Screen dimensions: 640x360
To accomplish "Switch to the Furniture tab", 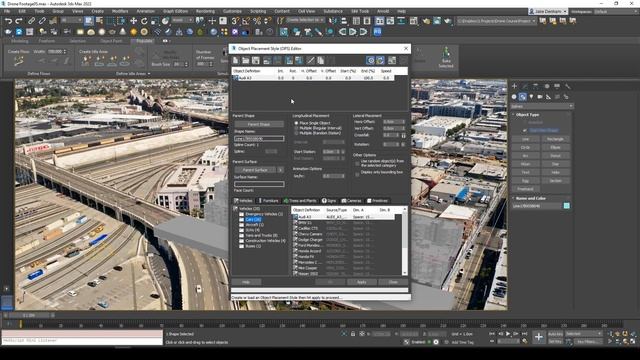I will click(x=268, y=201).
